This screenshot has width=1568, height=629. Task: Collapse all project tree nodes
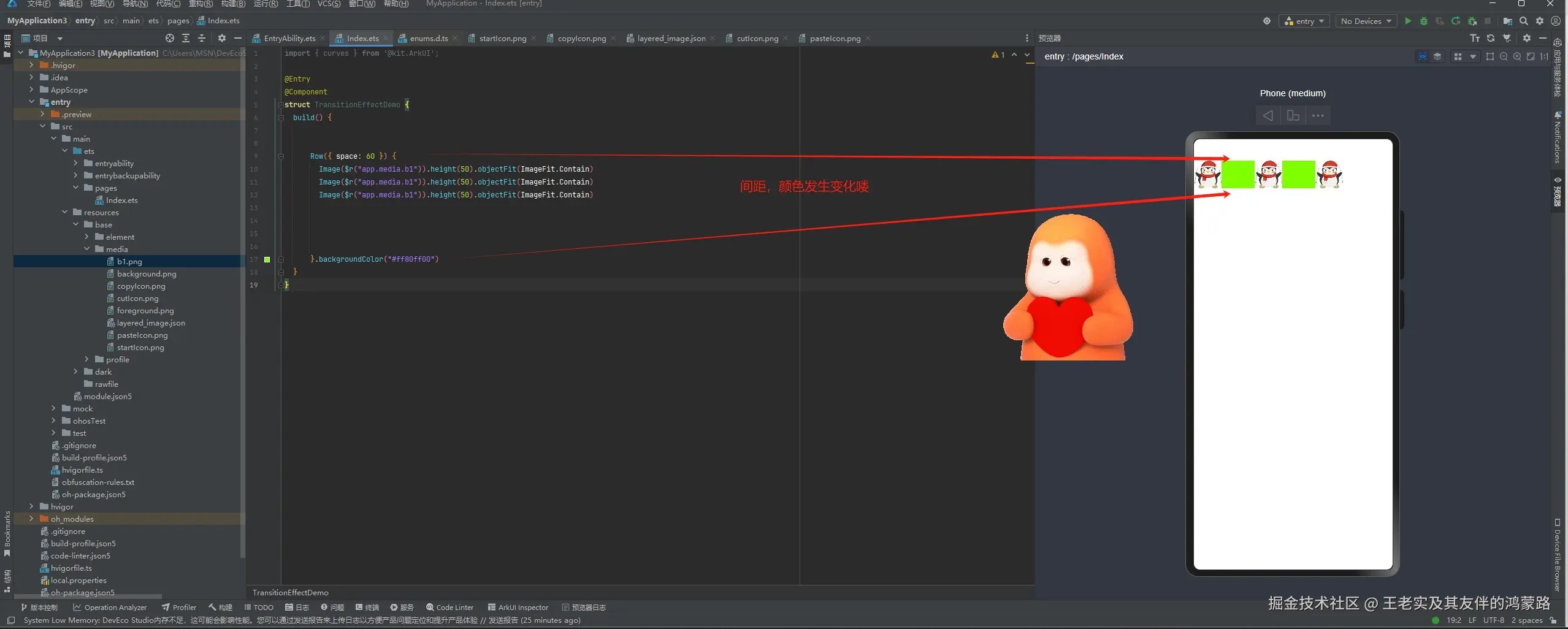coord(201,38)
